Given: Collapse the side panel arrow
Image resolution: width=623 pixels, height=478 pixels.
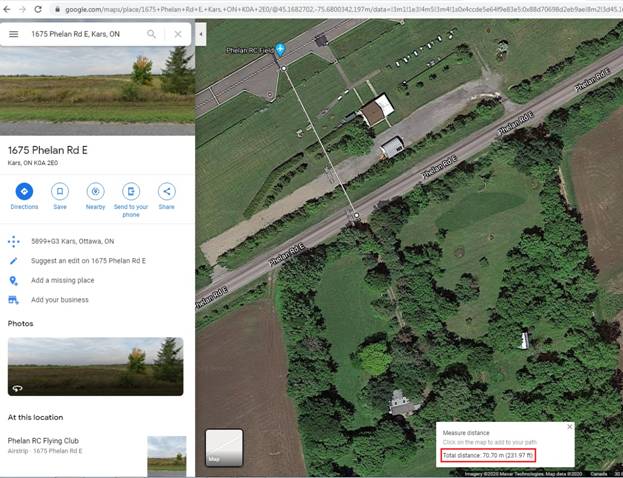Looking at the screenshot, I should point(199,34).
